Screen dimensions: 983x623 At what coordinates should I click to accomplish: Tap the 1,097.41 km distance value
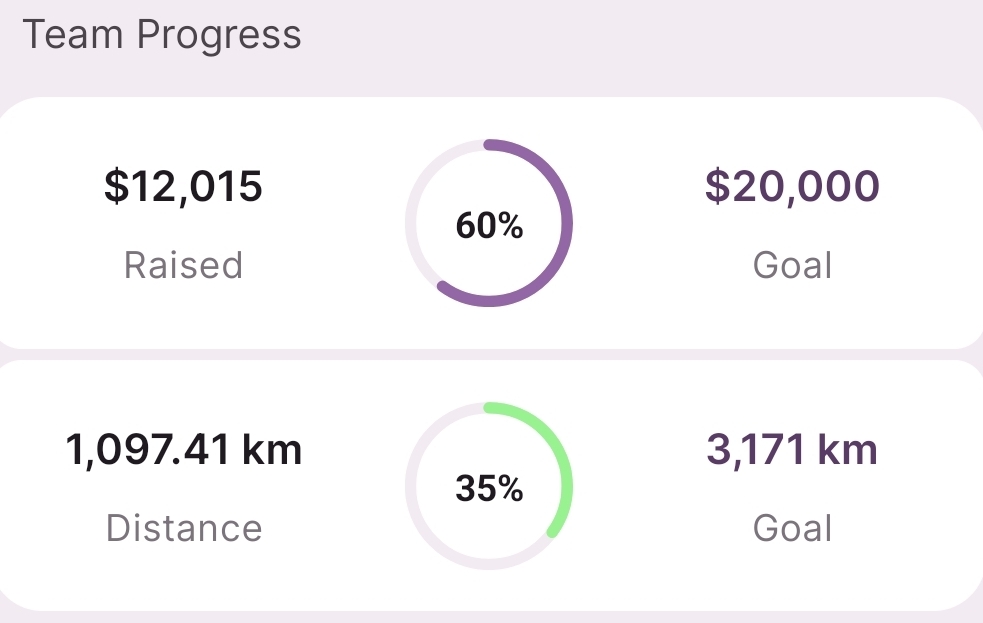click(183, 450)
